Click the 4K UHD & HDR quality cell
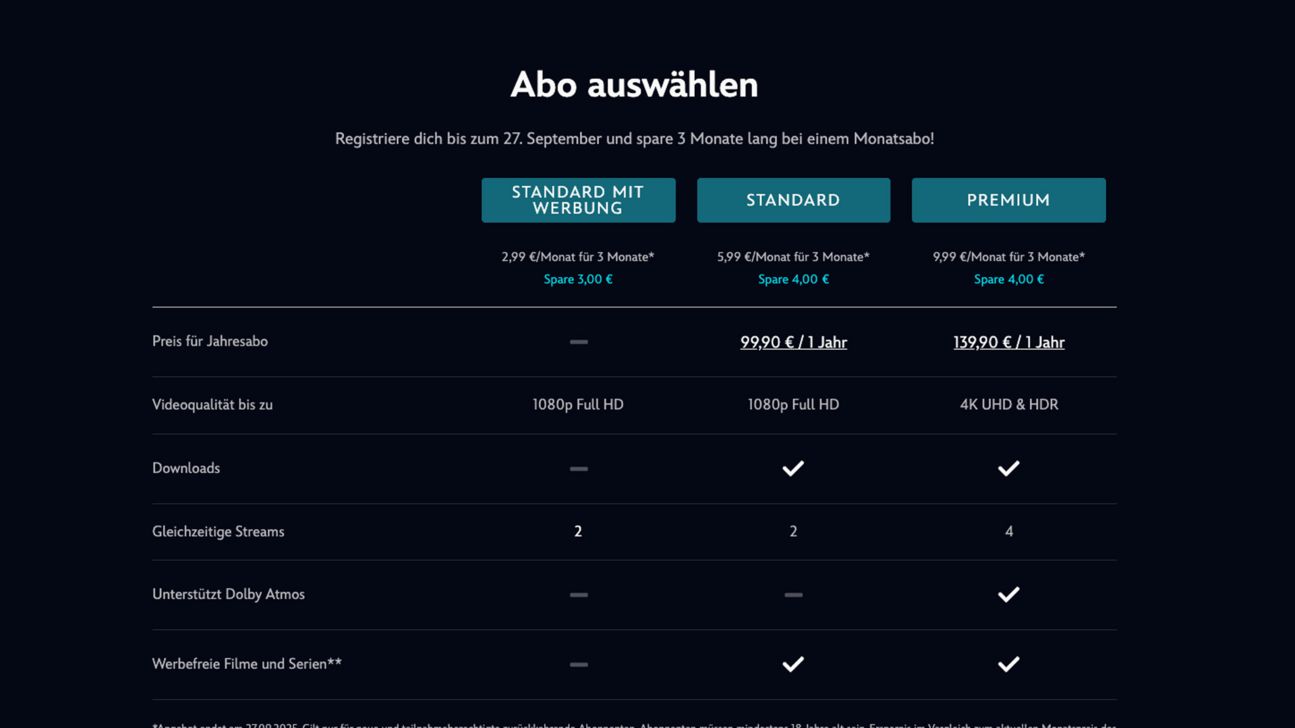 pos(1008,405)
